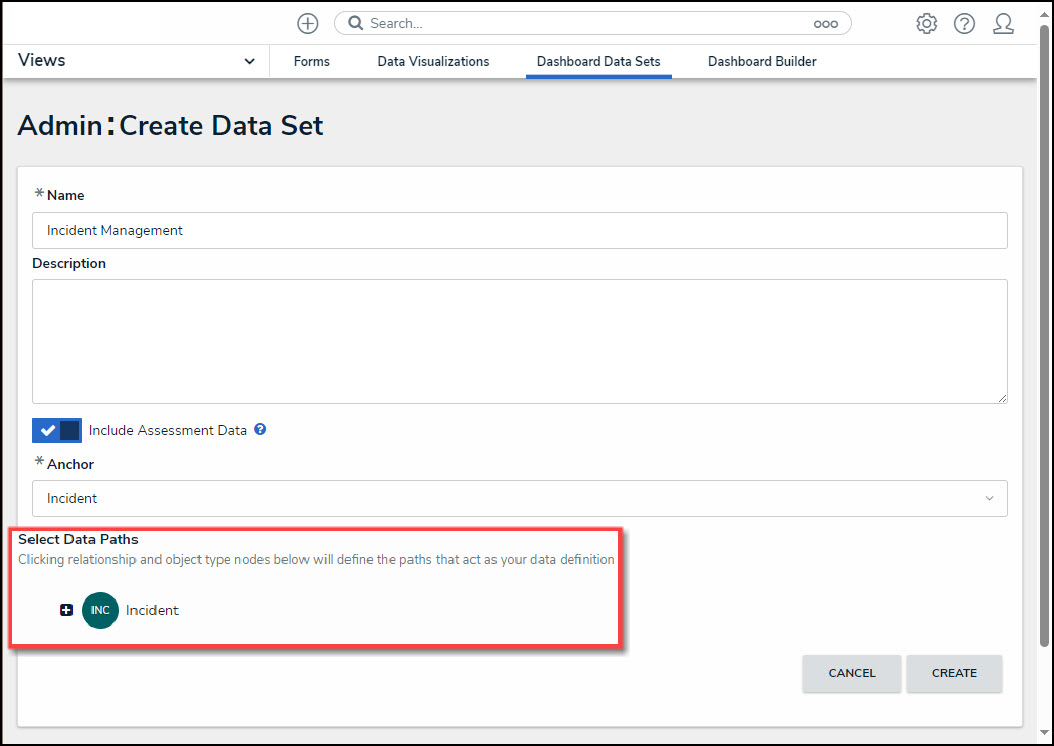Click the INC Incident object circle

coord(100,610)
